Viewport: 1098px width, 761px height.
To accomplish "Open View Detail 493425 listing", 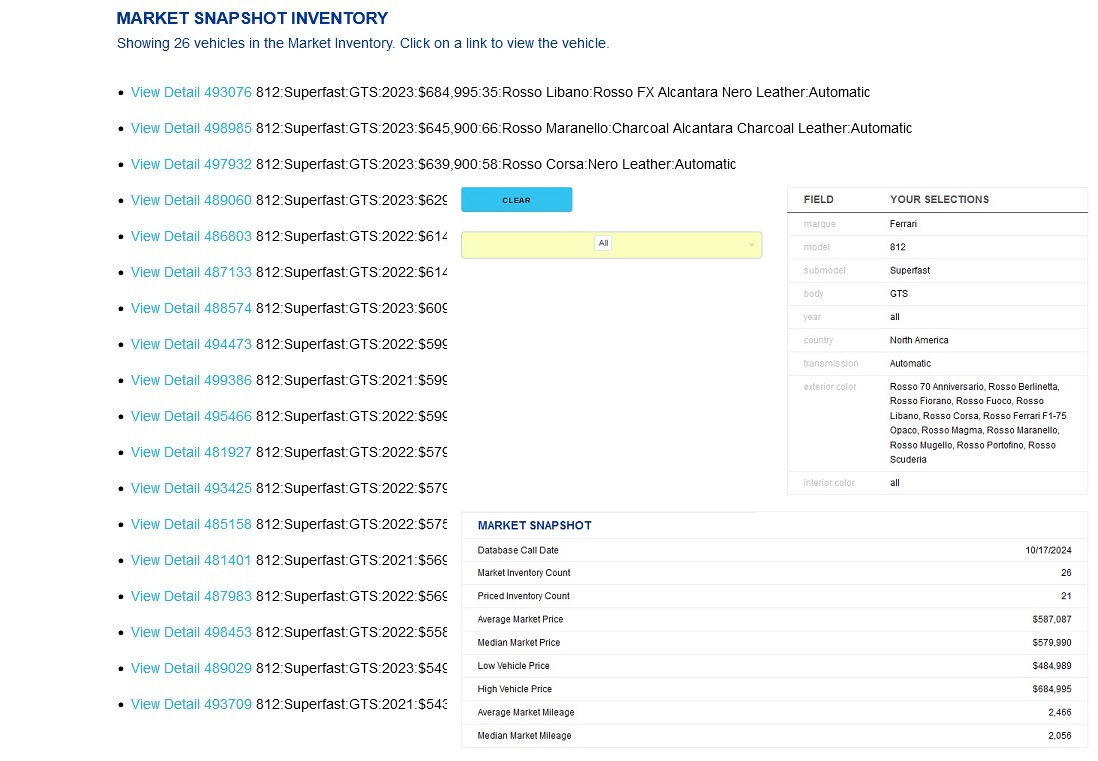I will click(x=191, y=488).
